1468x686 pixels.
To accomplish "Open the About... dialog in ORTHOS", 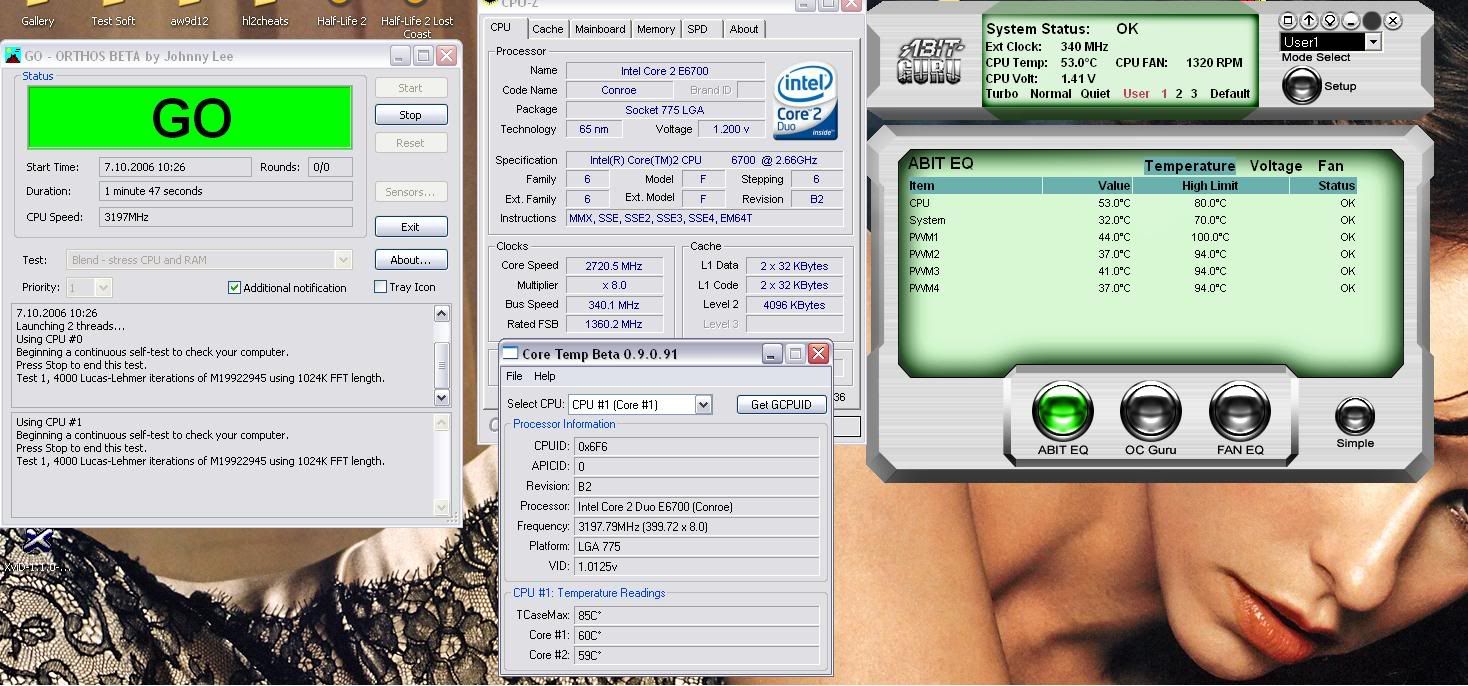I will 410,260.
